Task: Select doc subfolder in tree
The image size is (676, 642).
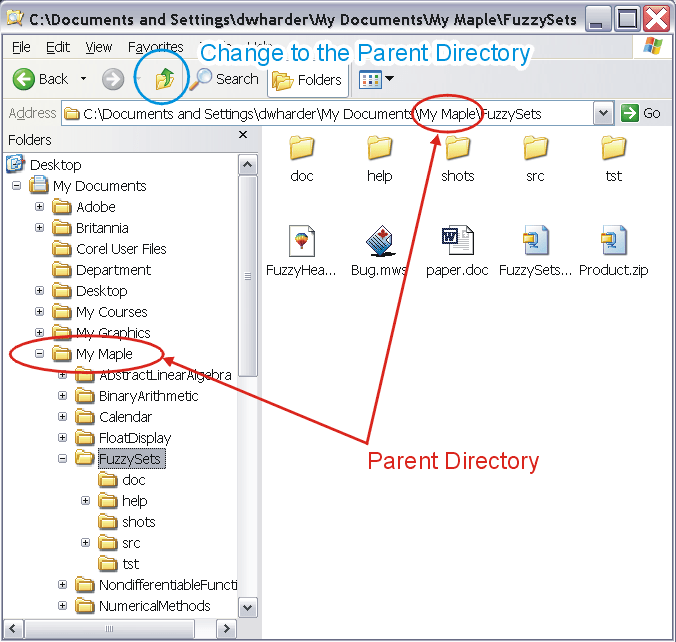Action: 122,480
